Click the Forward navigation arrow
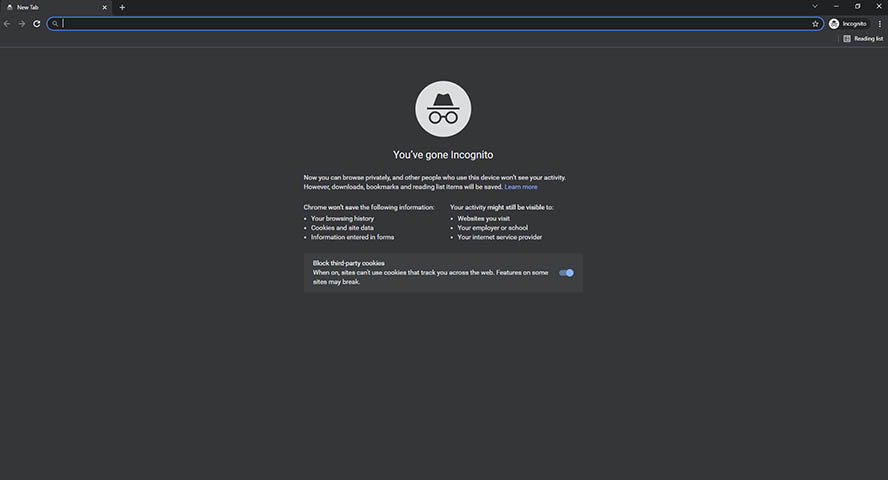This screenshot has height=480, width=888. (x=22, y=23)
